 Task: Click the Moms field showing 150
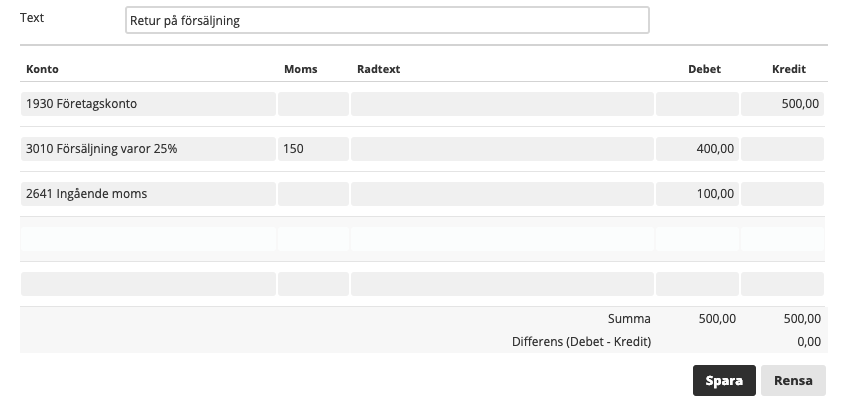[313, 149]
